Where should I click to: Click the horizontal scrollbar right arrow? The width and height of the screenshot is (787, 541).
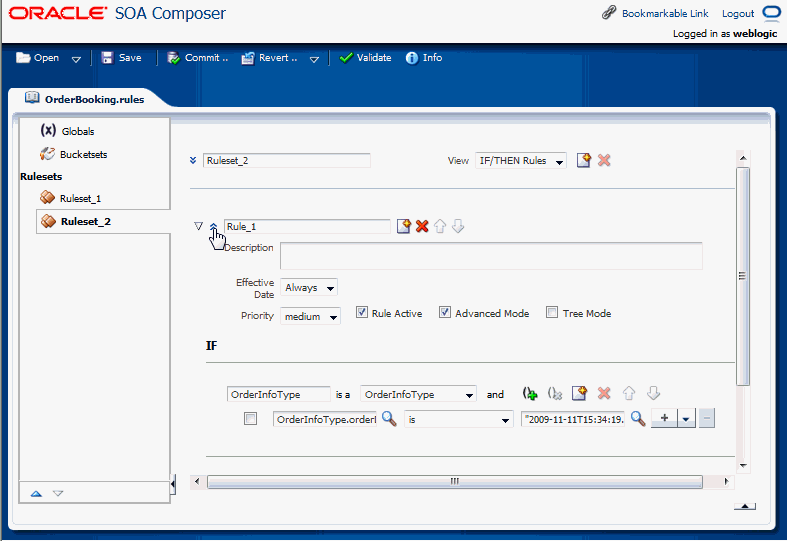pyautogui.click(x=726, y=481)
